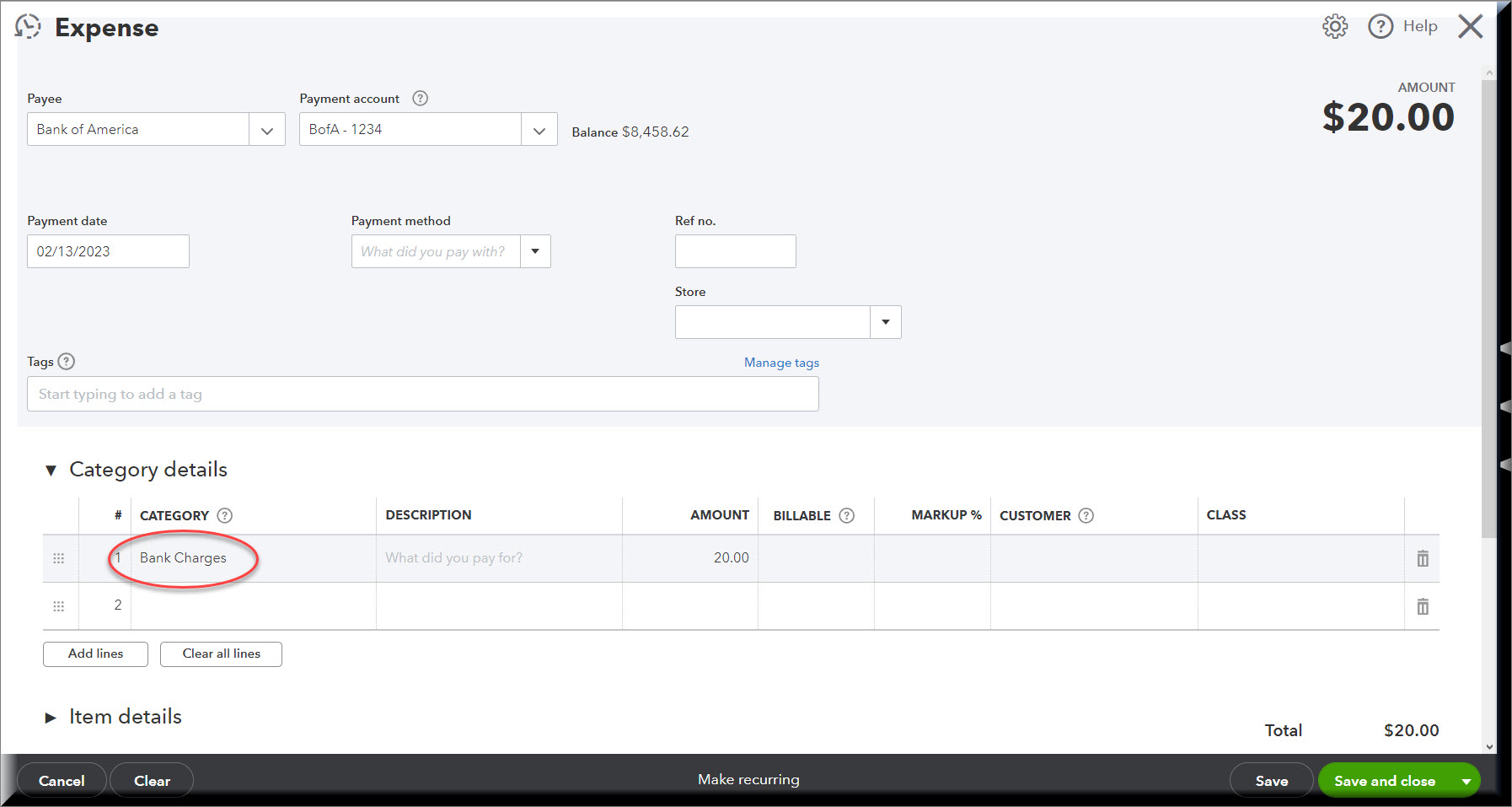The image size is (1512, 807).
Task: Click the Help question mark icon
Action: (1381, 27)
